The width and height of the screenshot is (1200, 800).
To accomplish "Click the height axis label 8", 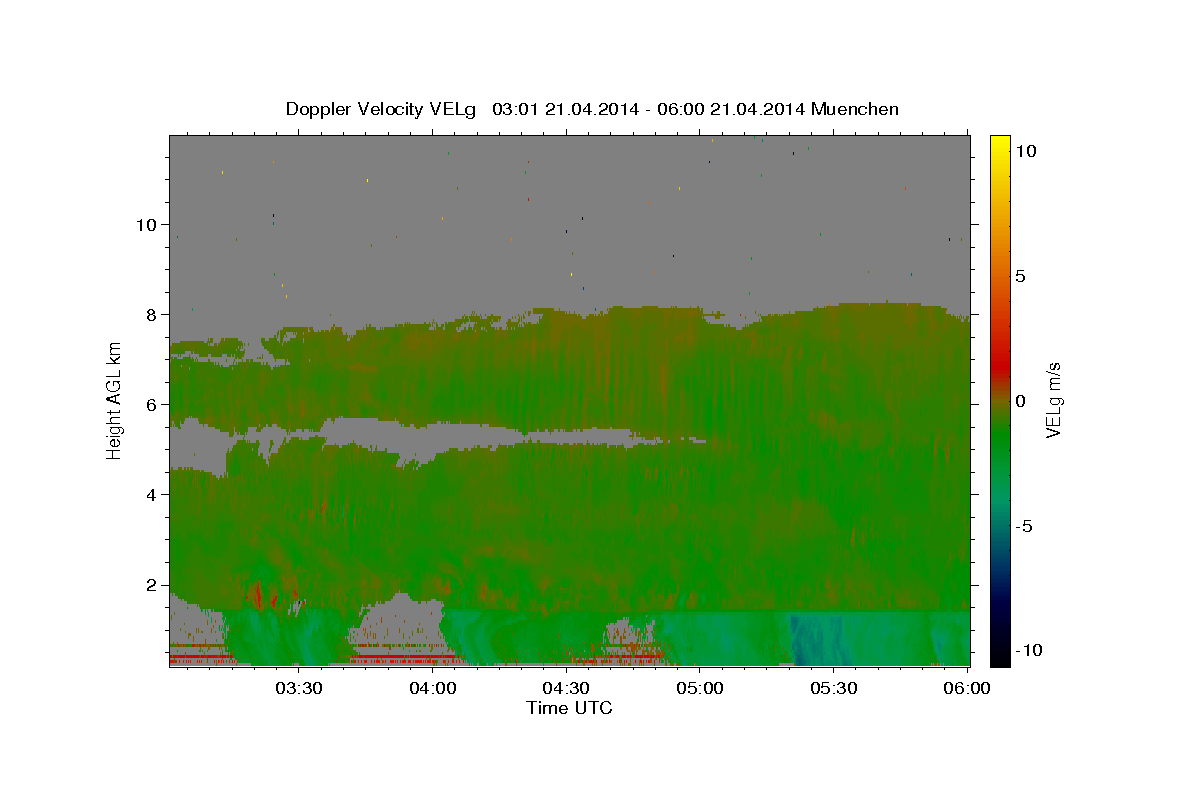I will click(151, 314).
